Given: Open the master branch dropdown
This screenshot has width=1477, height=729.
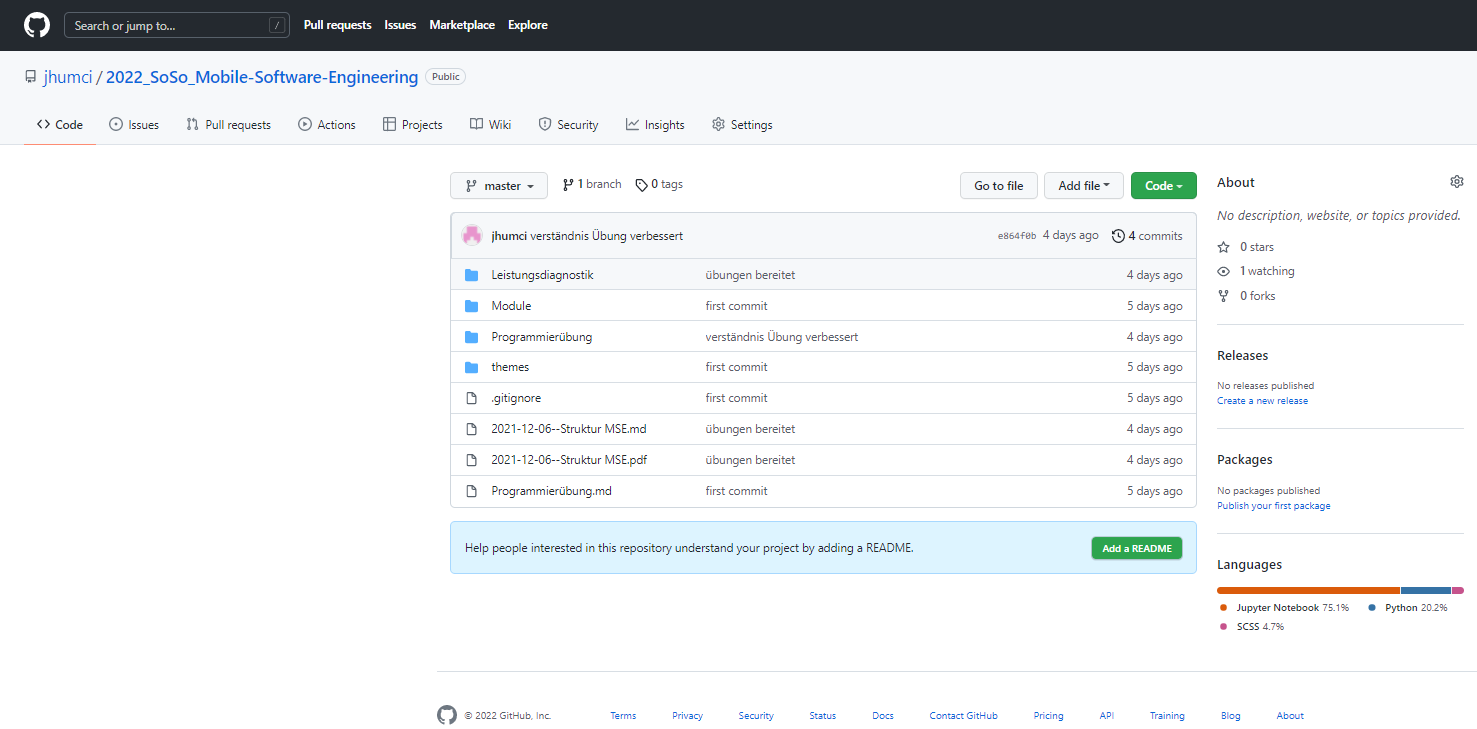Looking at the screenshot, I should [498, 185].
